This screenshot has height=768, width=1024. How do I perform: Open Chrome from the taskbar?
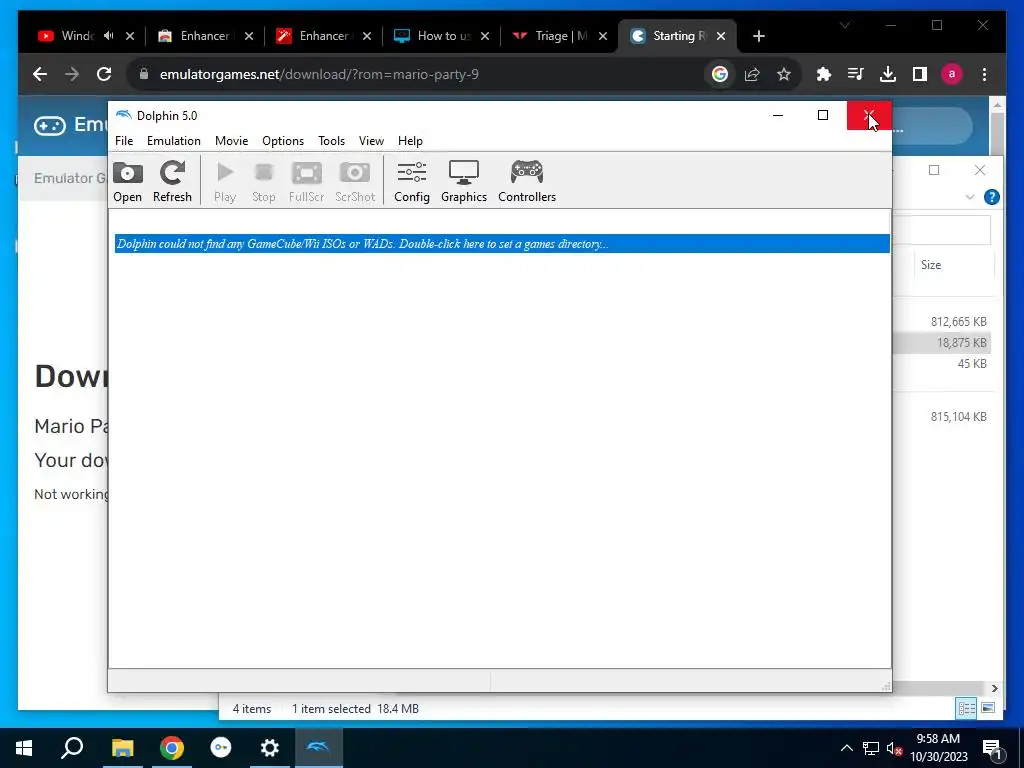point(172,748)
